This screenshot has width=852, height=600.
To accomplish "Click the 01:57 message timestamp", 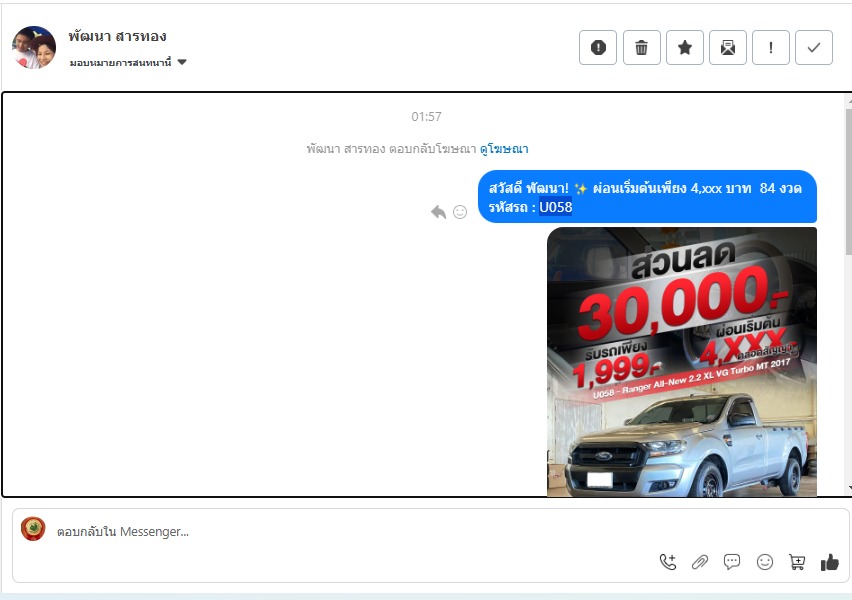I will [426, 116].
